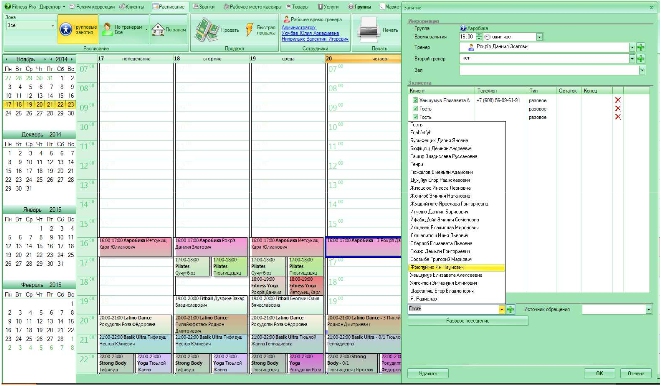This screenshot has width=661, height=386.
Task: Open the Groups tab in top bar
Action: 360,7
